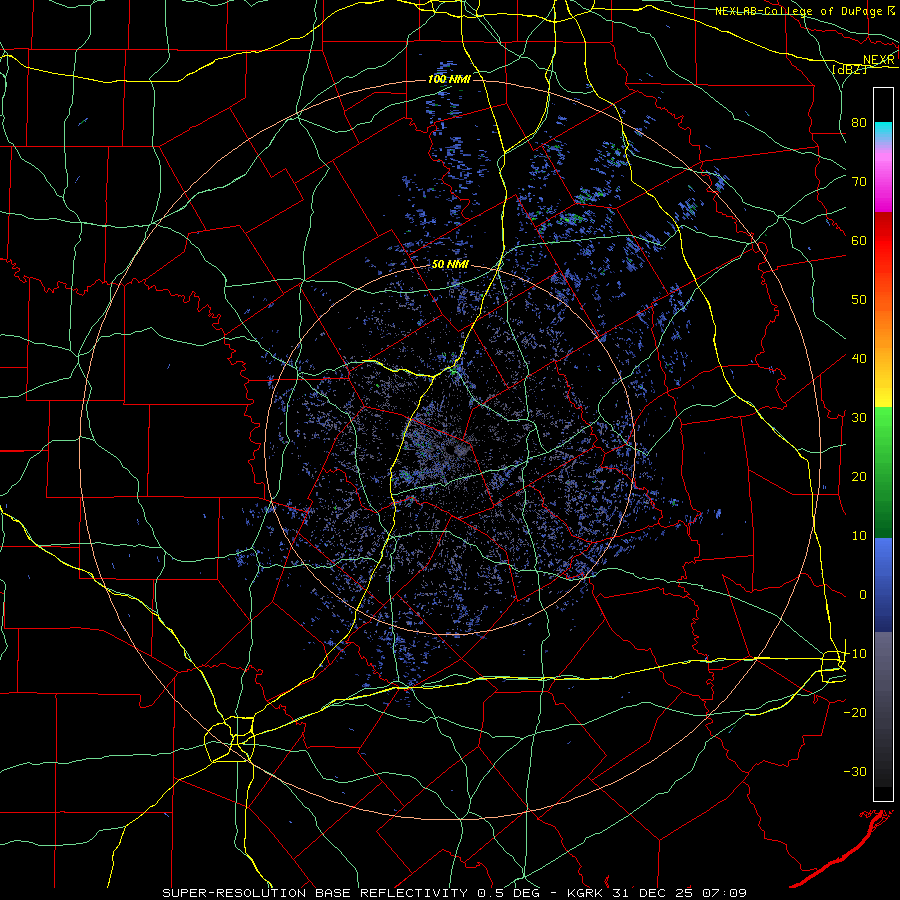Click the Super-Resolution Base Reflectivity caption
Screen dimensions: 900x900
tap(315, 893)
